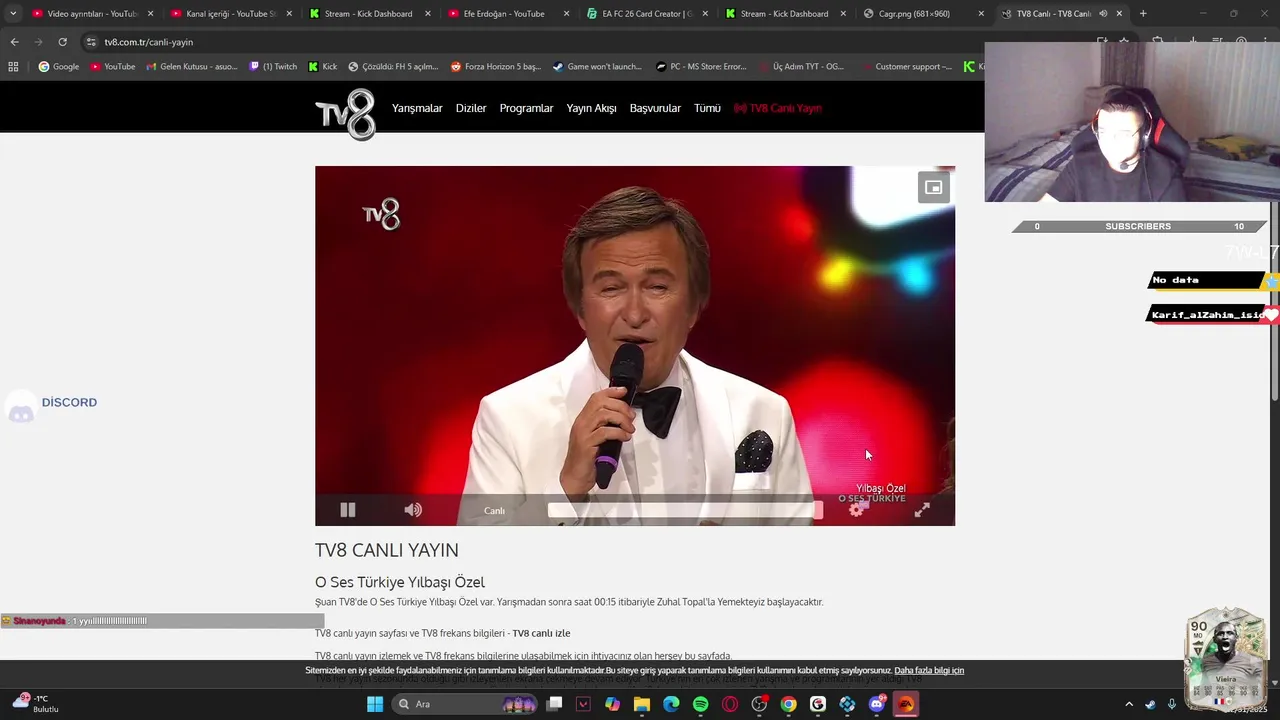
Task: Open video player settings gear
Action: pos(857,509)
